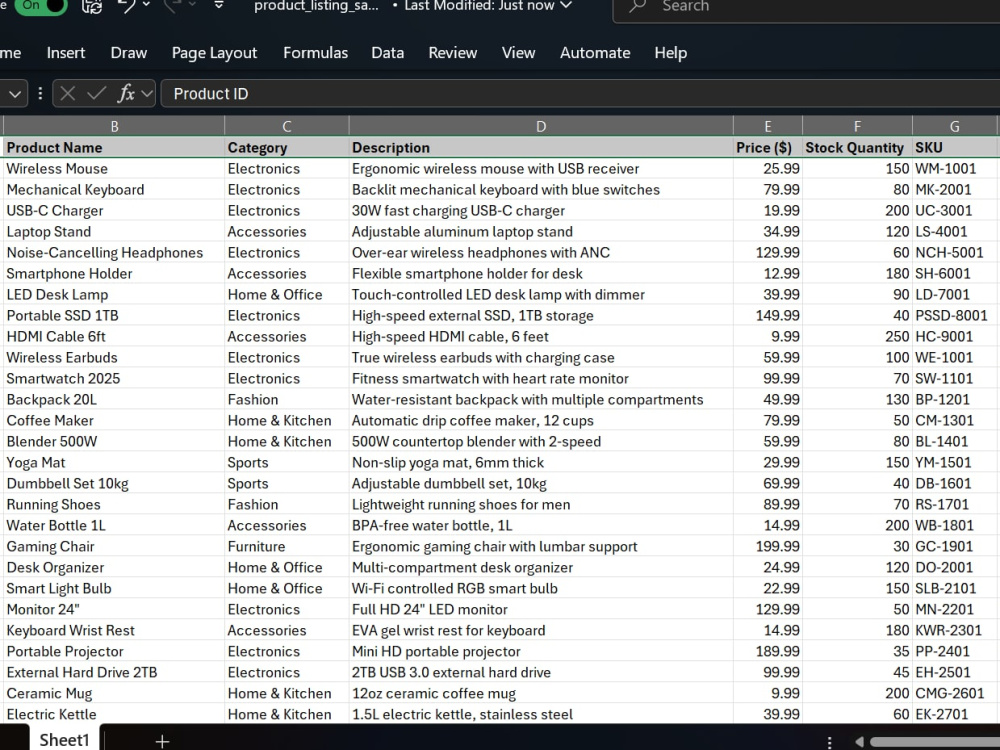Select column C header
The image size is (1000, 750).
[287, 126]
